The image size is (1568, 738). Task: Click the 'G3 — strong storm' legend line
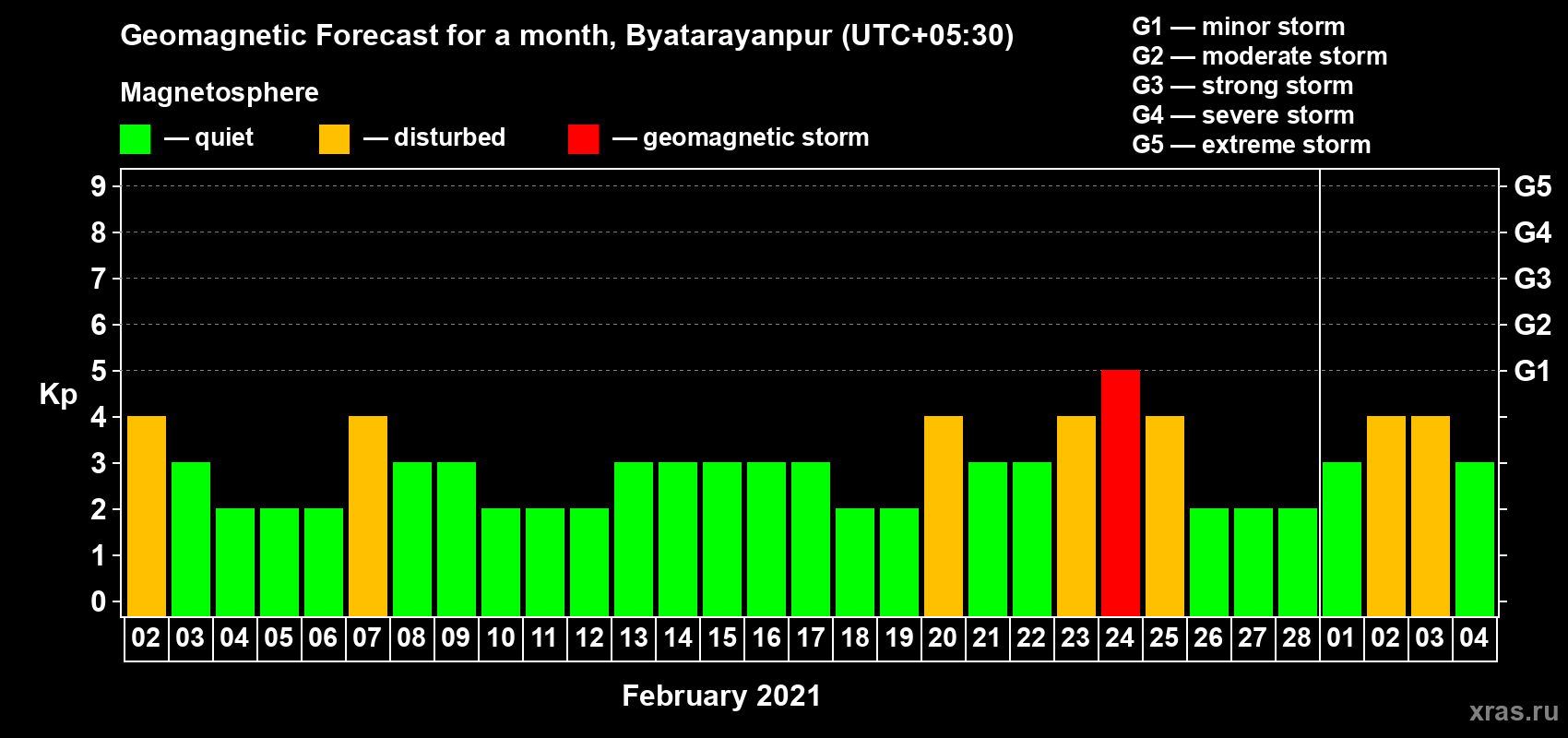(x=1242, y=86)
